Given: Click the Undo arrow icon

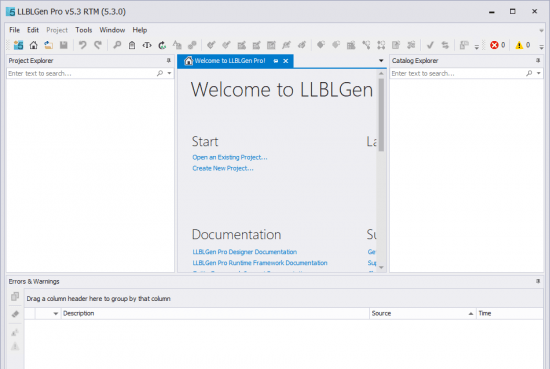Looking at the screenshot, I should [82, 45].
